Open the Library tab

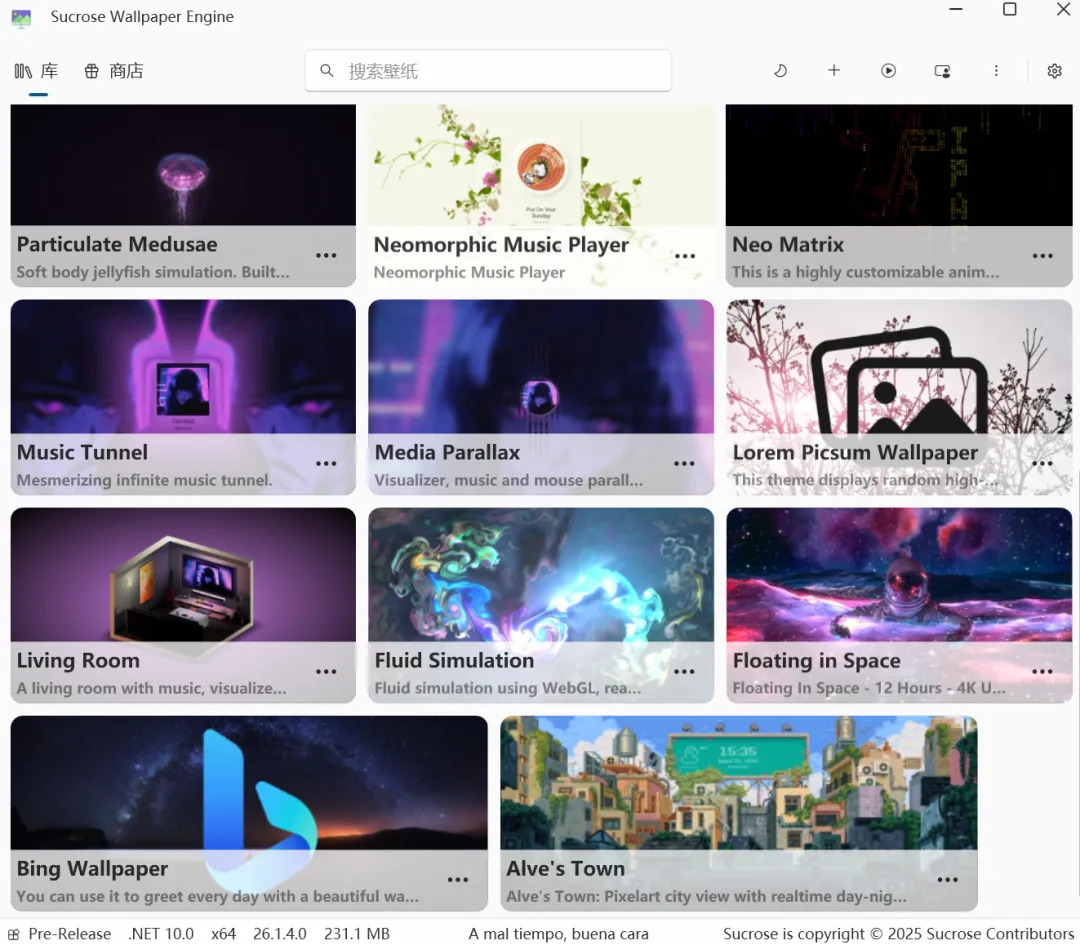37,71
